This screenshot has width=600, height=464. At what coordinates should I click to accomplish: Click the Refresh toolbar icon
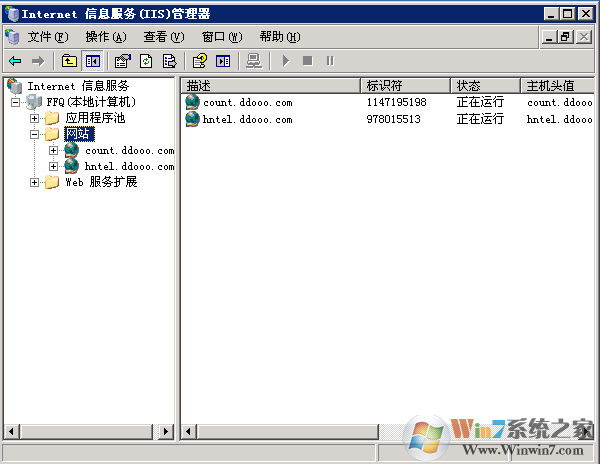(146, 61)
